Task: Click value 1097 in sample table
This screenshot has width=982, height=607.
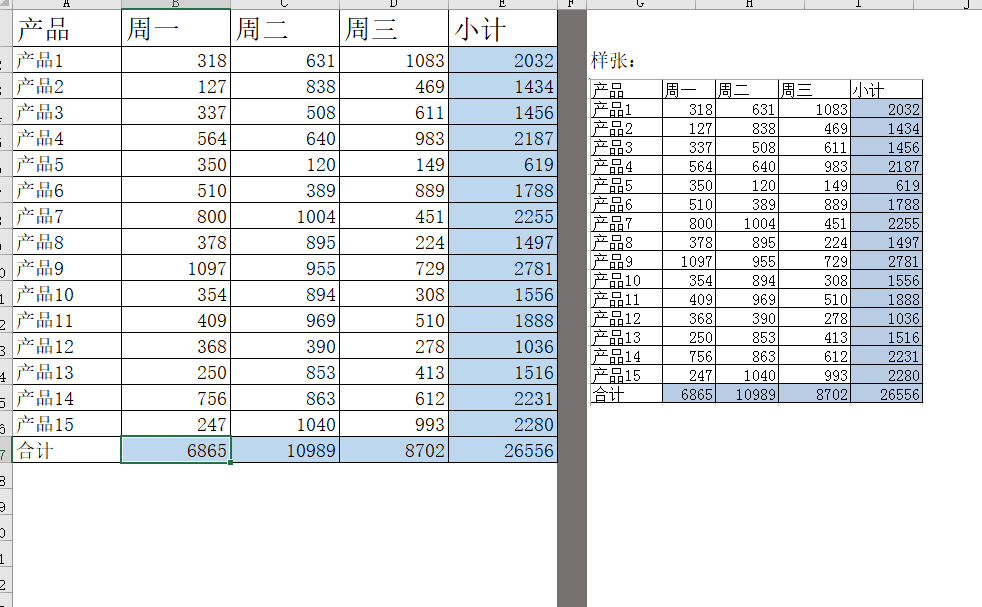Action: click(689, 261)
